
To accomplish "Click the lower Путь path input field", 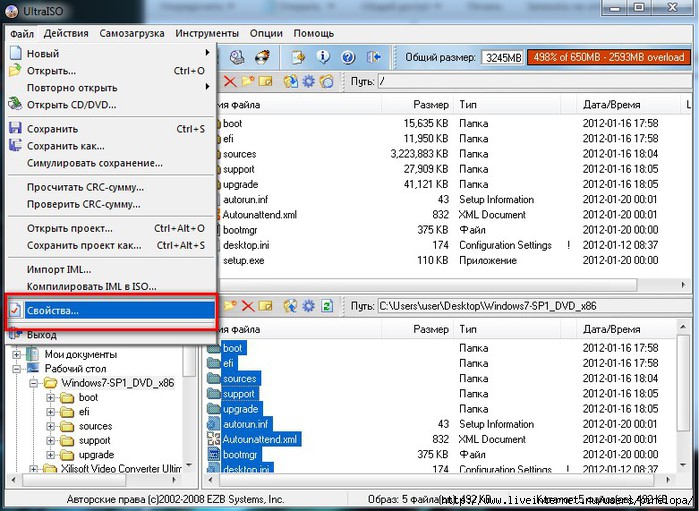I will pos(530,305).
